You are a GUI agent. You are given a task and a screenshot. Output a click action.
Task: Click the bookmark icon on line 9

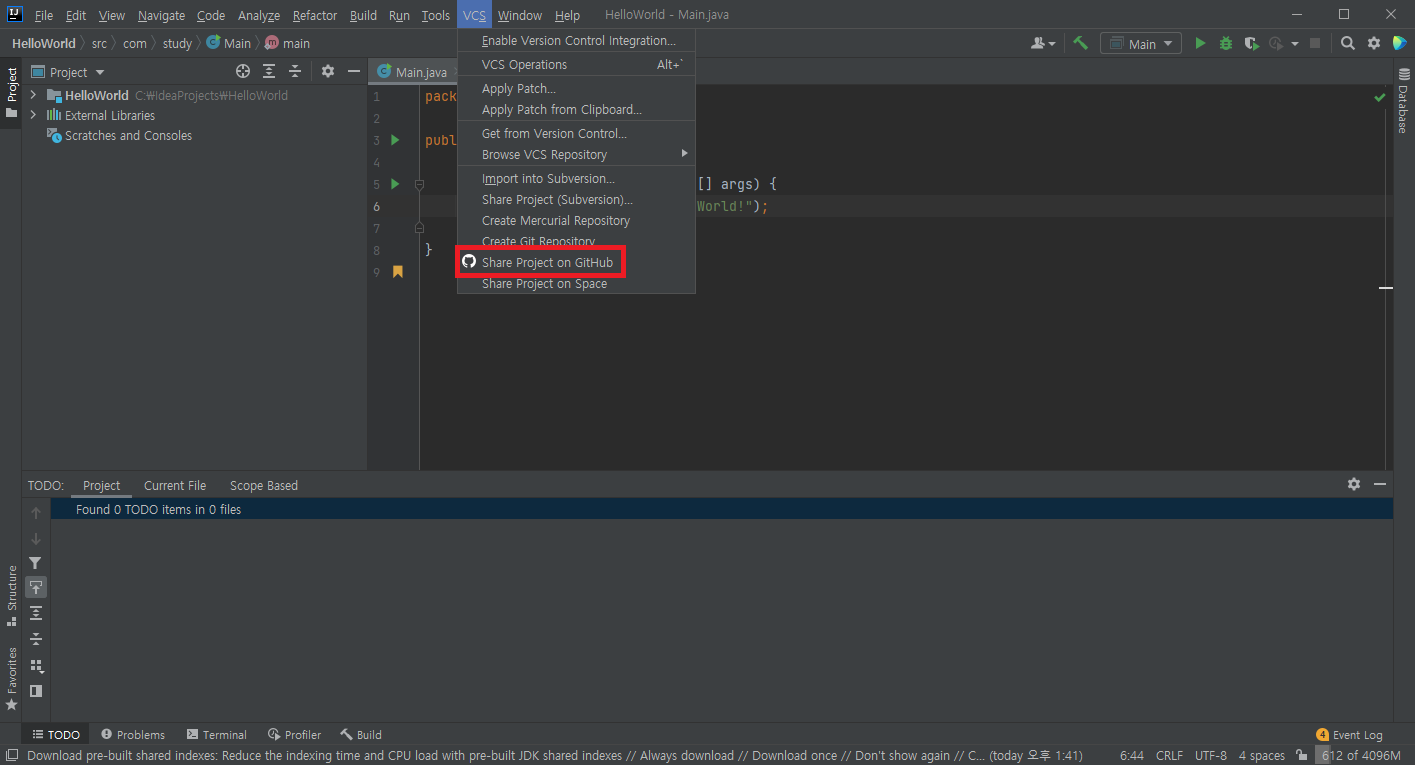[398, 272]
